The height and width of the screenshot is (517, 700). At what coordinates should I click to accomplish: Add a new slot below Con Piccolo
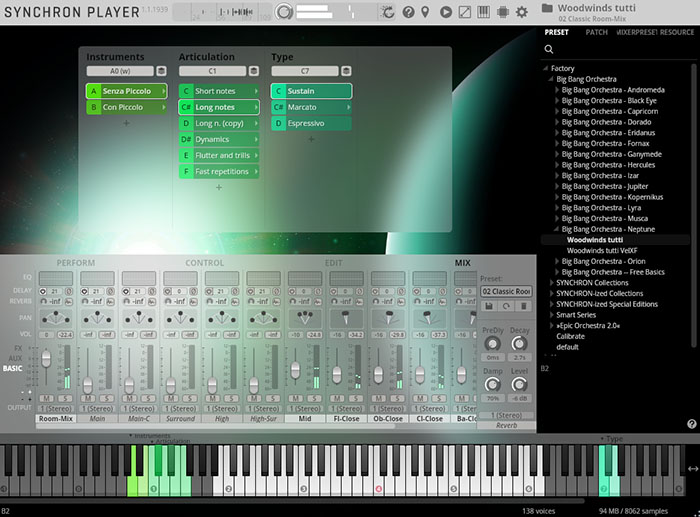[x=126, y=123]
